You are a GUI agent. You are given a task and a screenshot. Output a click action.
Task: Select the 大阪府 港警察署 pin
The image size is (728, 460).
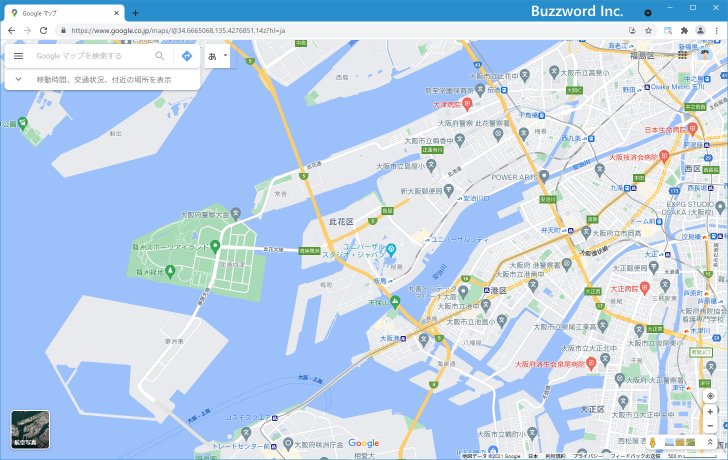tap(566, 264)
